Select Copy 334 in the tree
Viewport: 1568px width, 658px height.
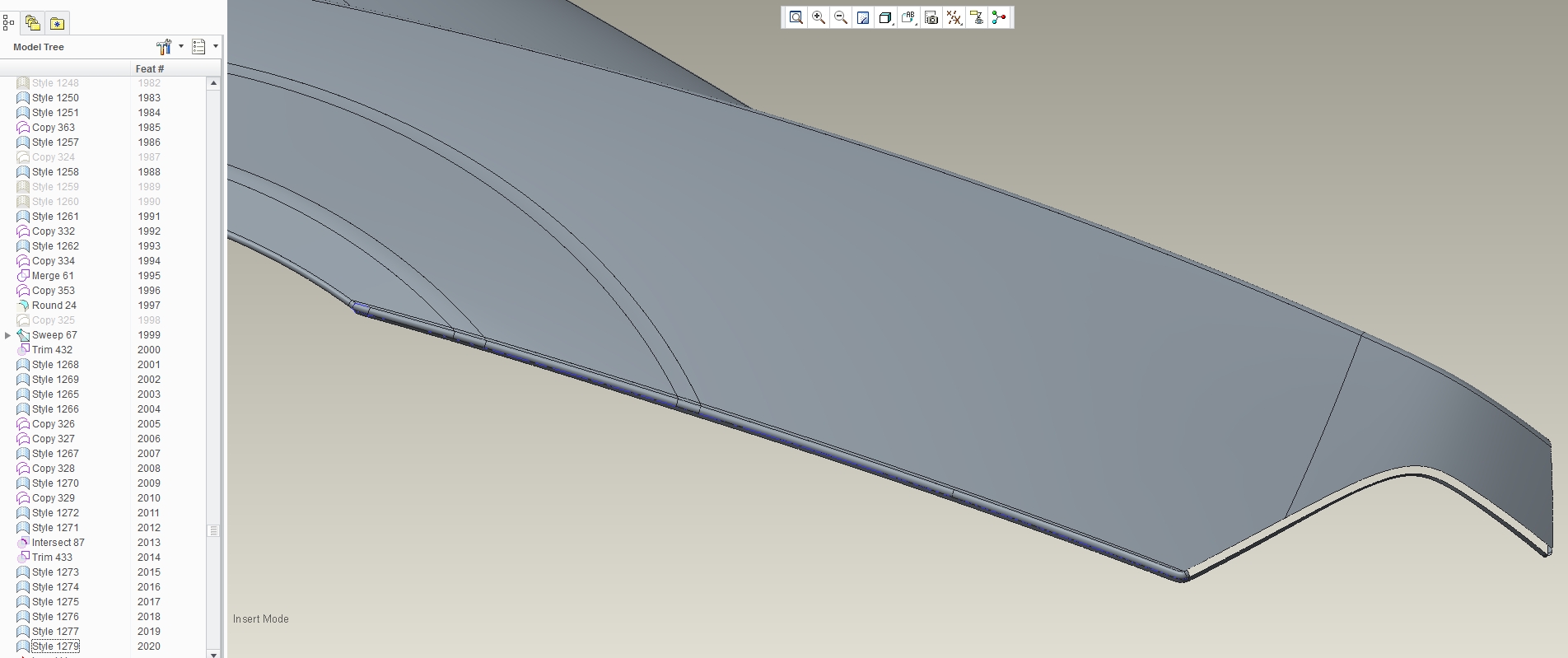54,261
